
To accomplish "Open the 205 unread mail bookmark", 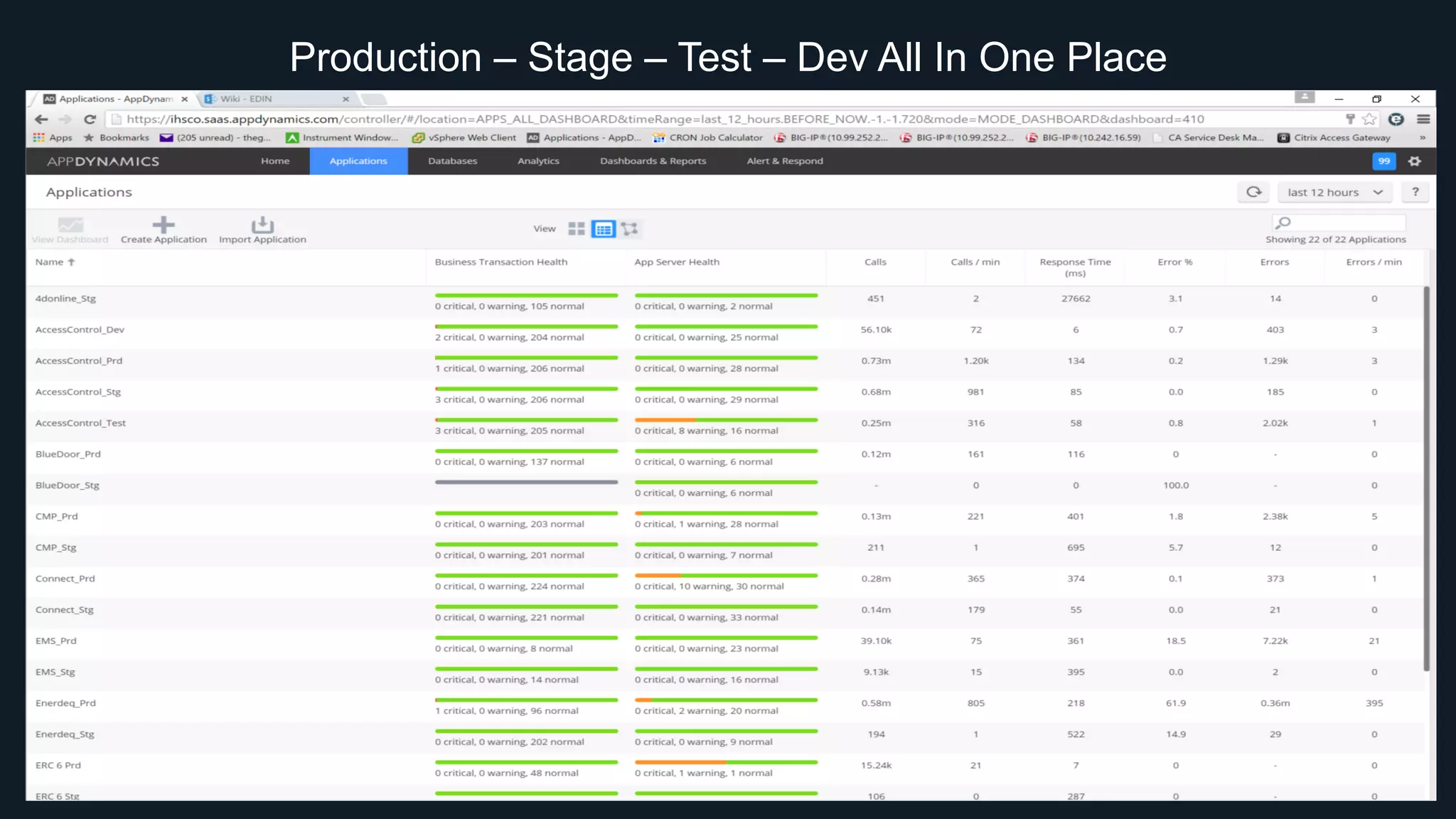I will [x=215, y=138].
